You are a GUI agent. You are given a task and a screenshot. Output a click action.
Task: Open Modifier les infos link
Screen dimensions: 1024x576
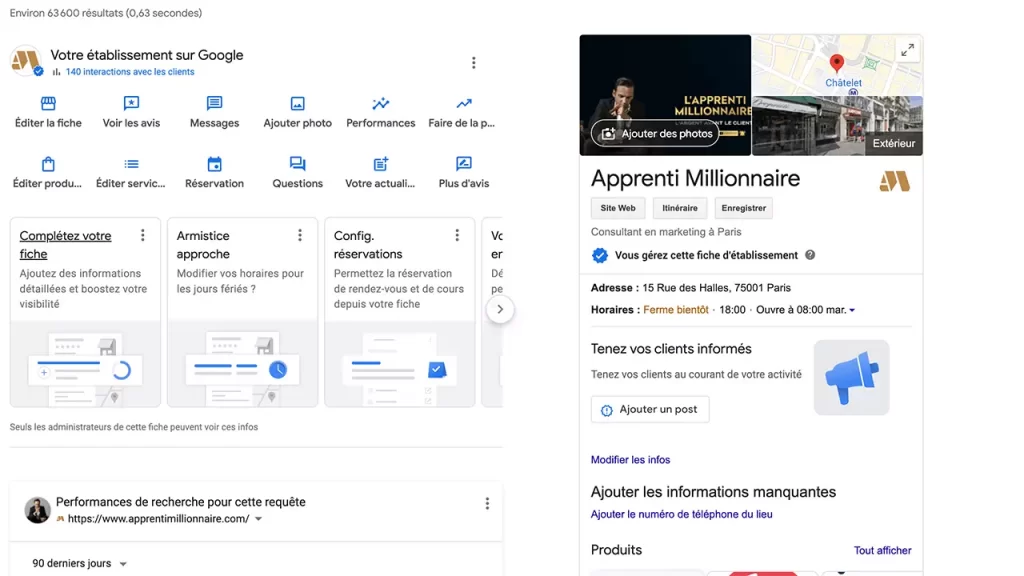pos(630,460)
